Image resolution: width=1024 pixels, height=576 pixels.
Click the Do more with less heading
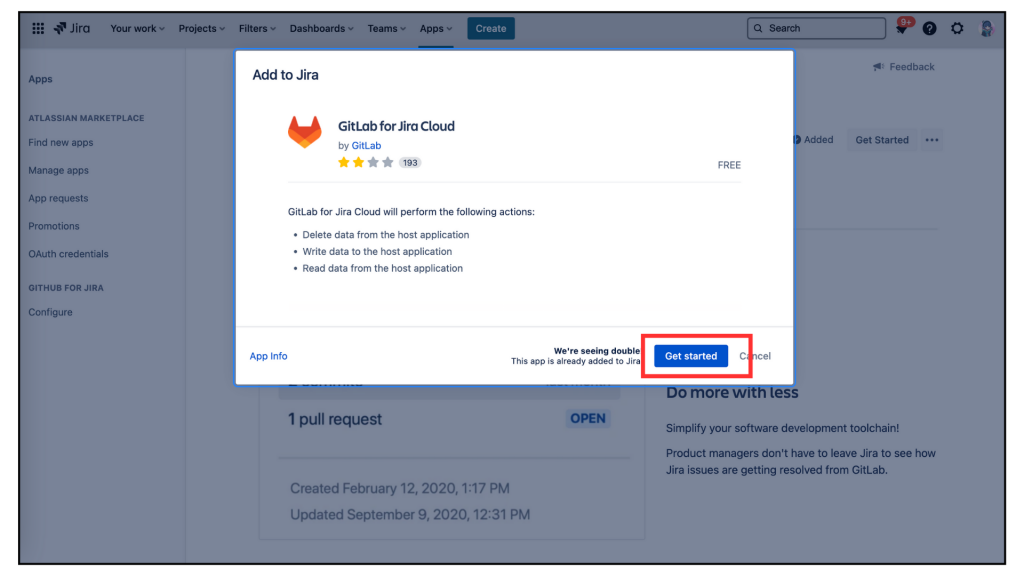[732, 392]
